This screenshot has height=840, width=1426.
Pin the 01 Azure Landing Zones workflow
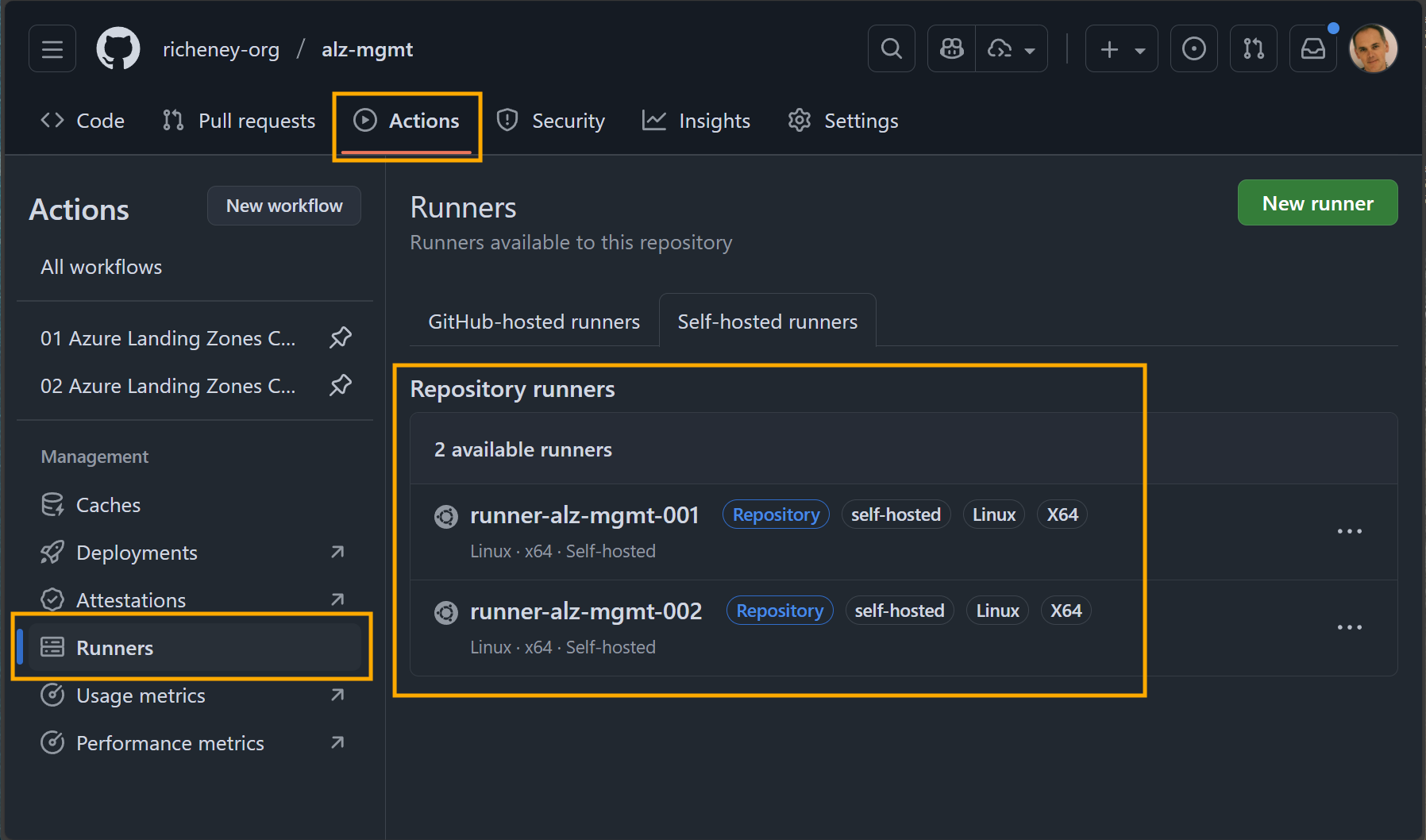(341, 337)
